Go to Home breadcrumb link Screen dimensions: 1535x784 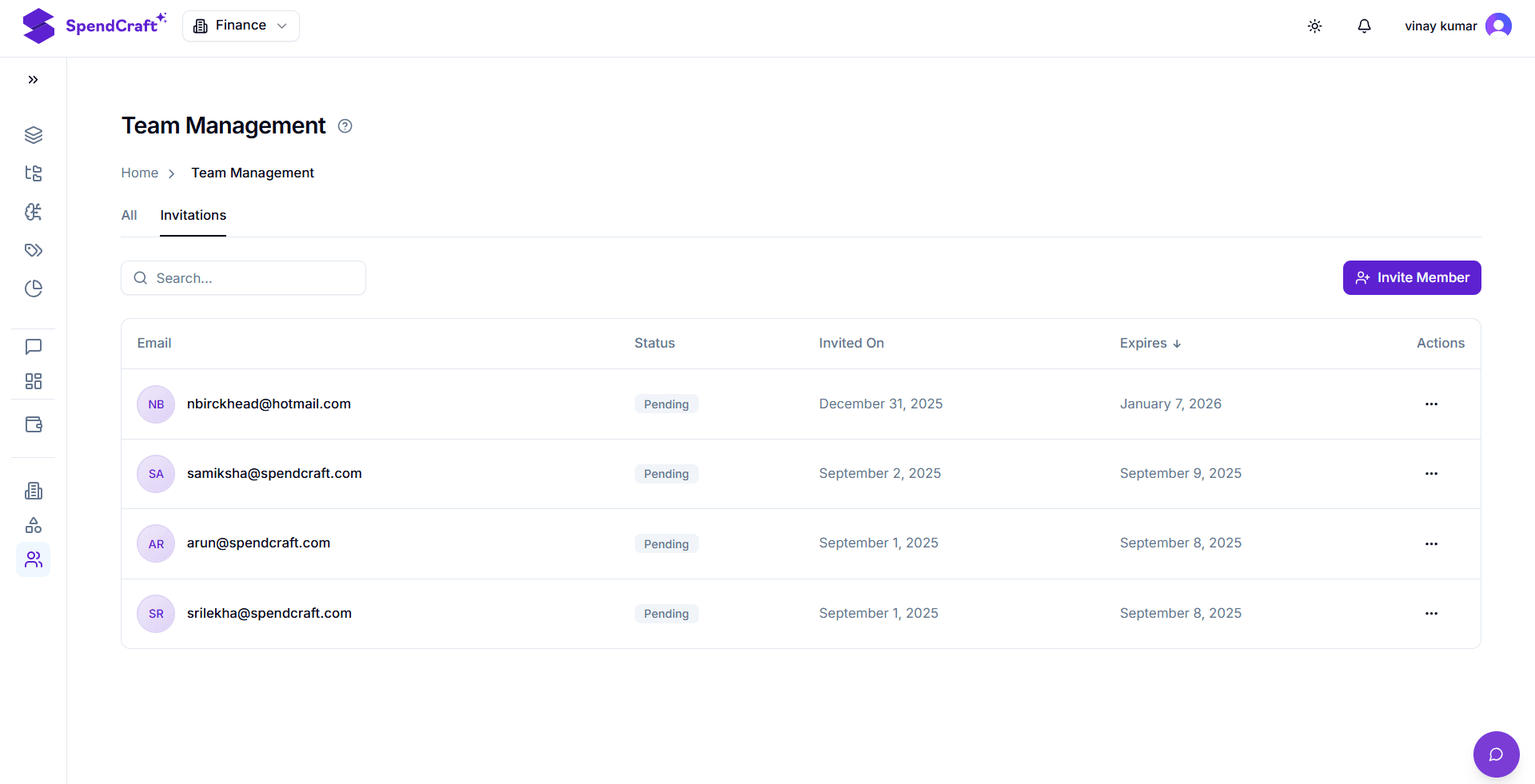tap(139, 173)
